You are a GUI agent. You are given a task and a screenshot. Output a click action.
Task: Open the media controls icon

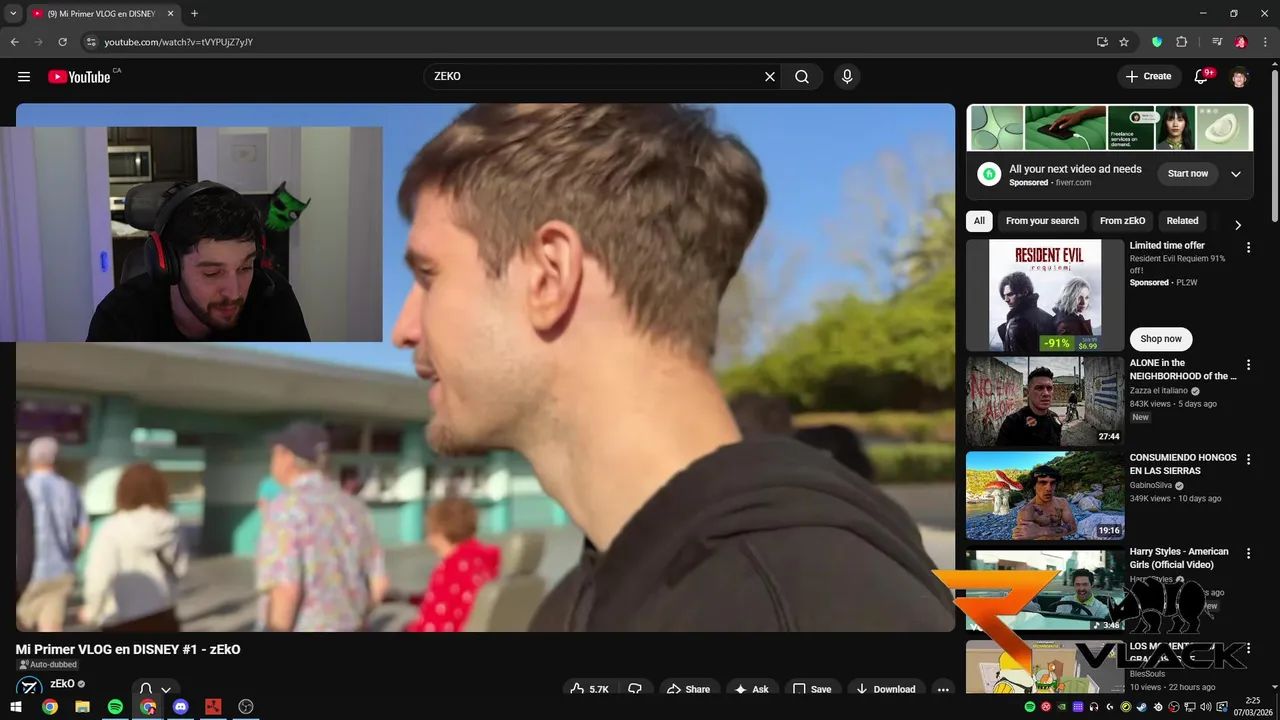(x=1217, y=42)
